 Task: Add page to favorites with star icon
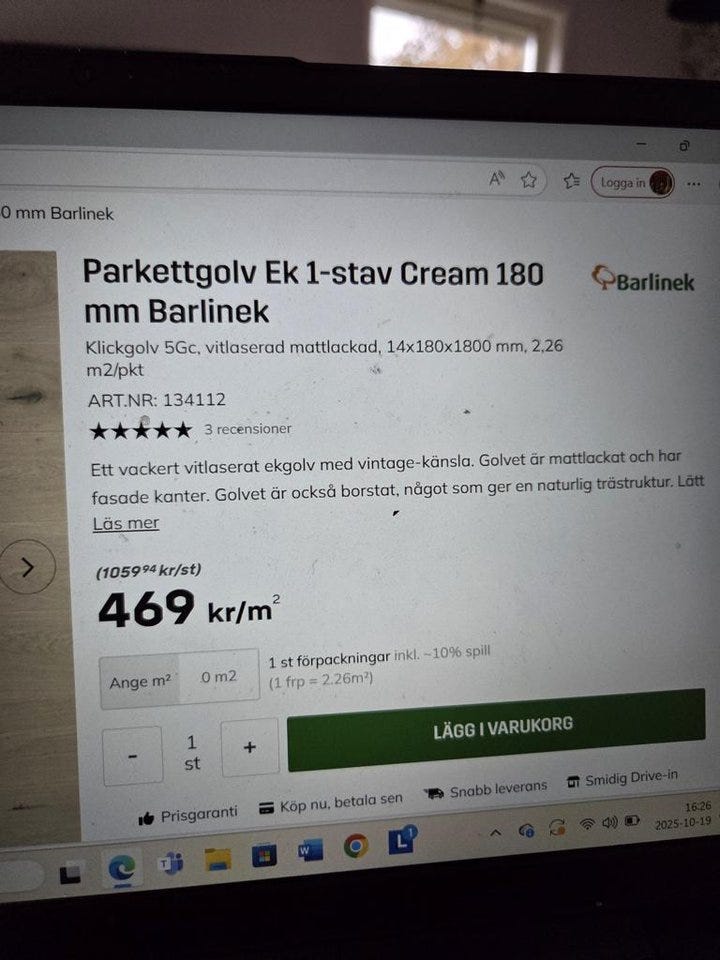[528, 180]
